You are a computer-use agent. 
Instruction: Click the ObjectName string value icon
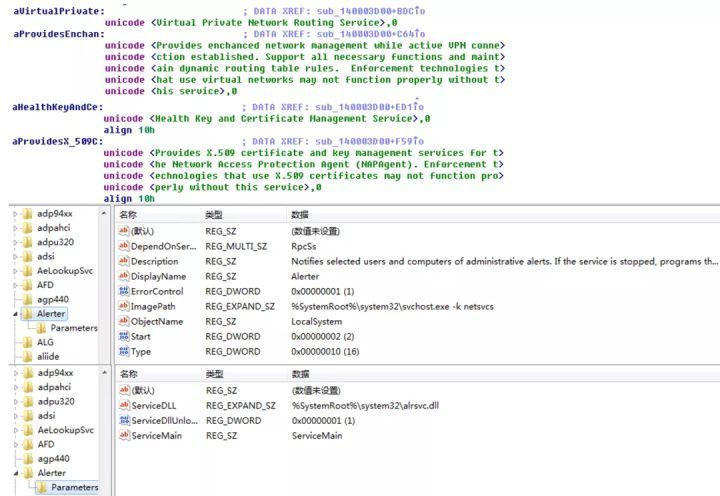[x=124, y=322]
